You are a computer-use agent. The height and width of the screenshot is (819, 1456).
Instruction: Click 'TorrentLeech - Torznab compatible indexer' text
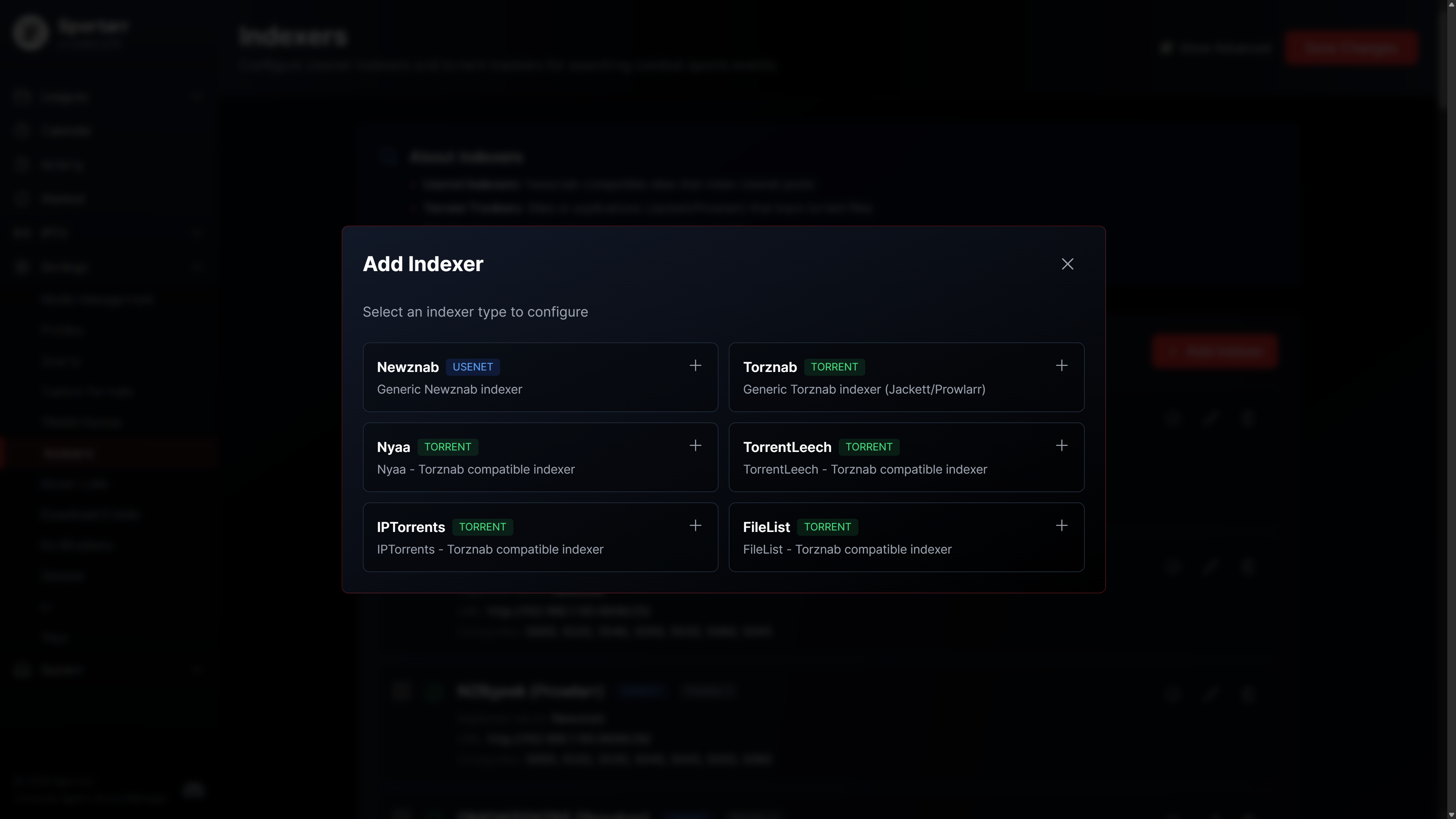point(865,470)
